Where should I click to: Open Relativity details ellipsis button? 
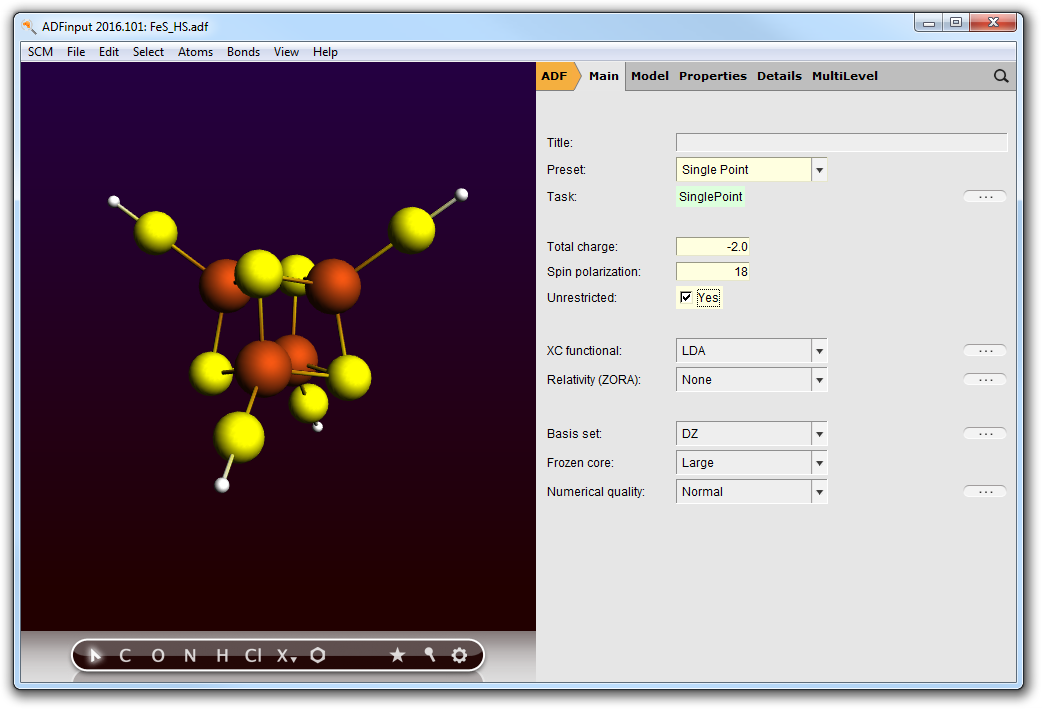pyautogui.click(x=985, y=380)
